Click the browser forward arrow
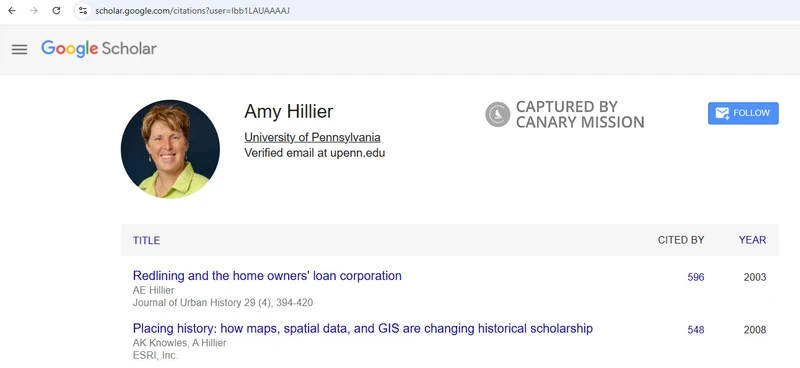 click(x=34, y=10)
